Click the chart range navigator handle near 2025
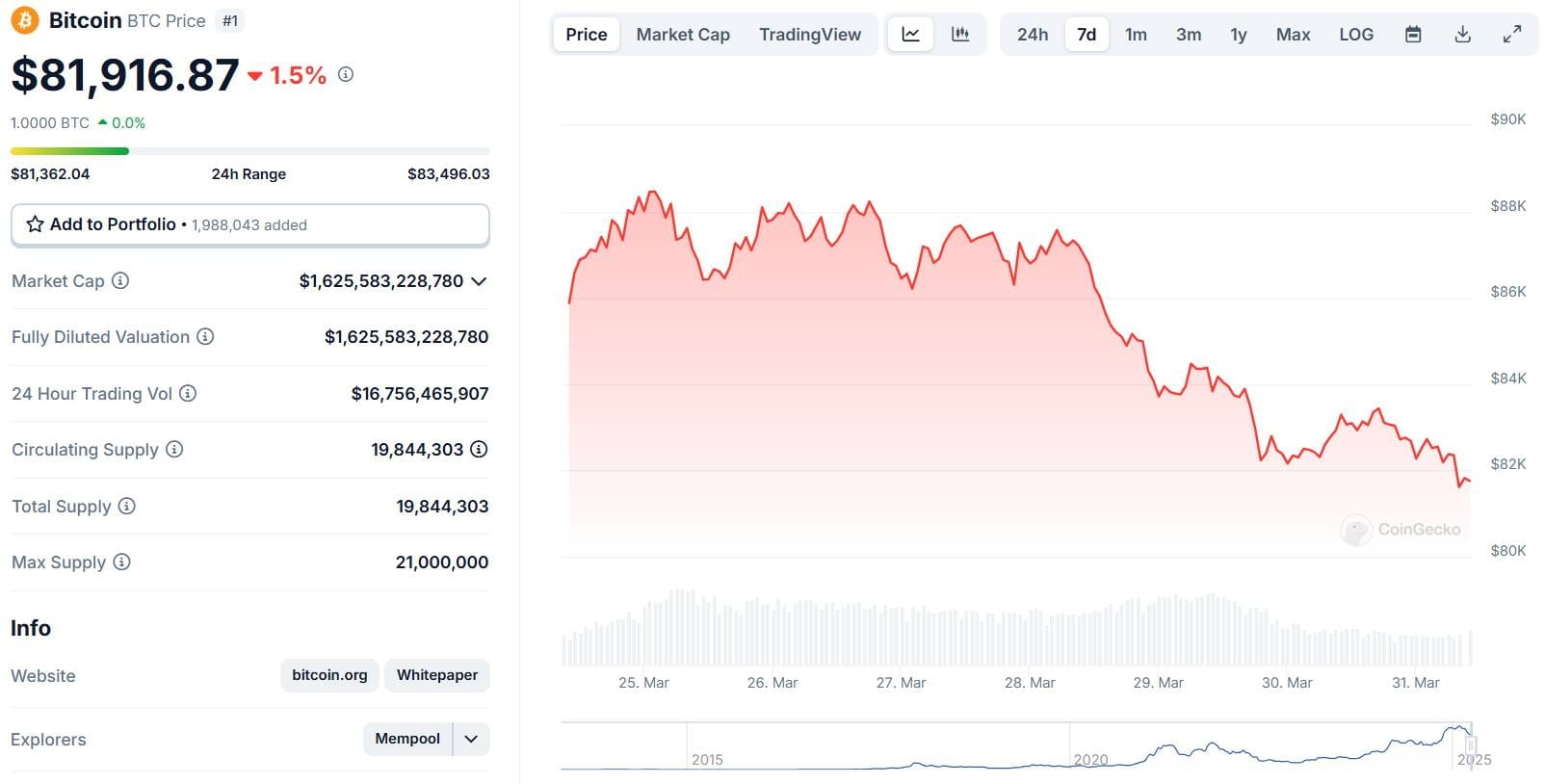The height and width of the screenshot is (784, 1545). [x=1471, y=745]
